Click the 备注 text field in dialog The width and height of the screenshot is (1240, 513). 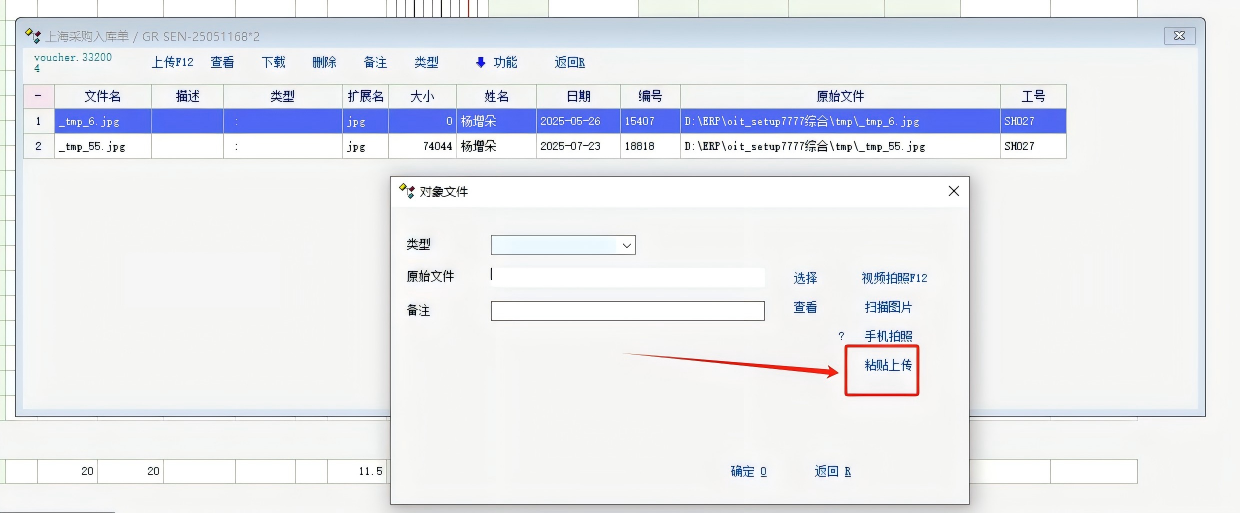tap(627, 311)
